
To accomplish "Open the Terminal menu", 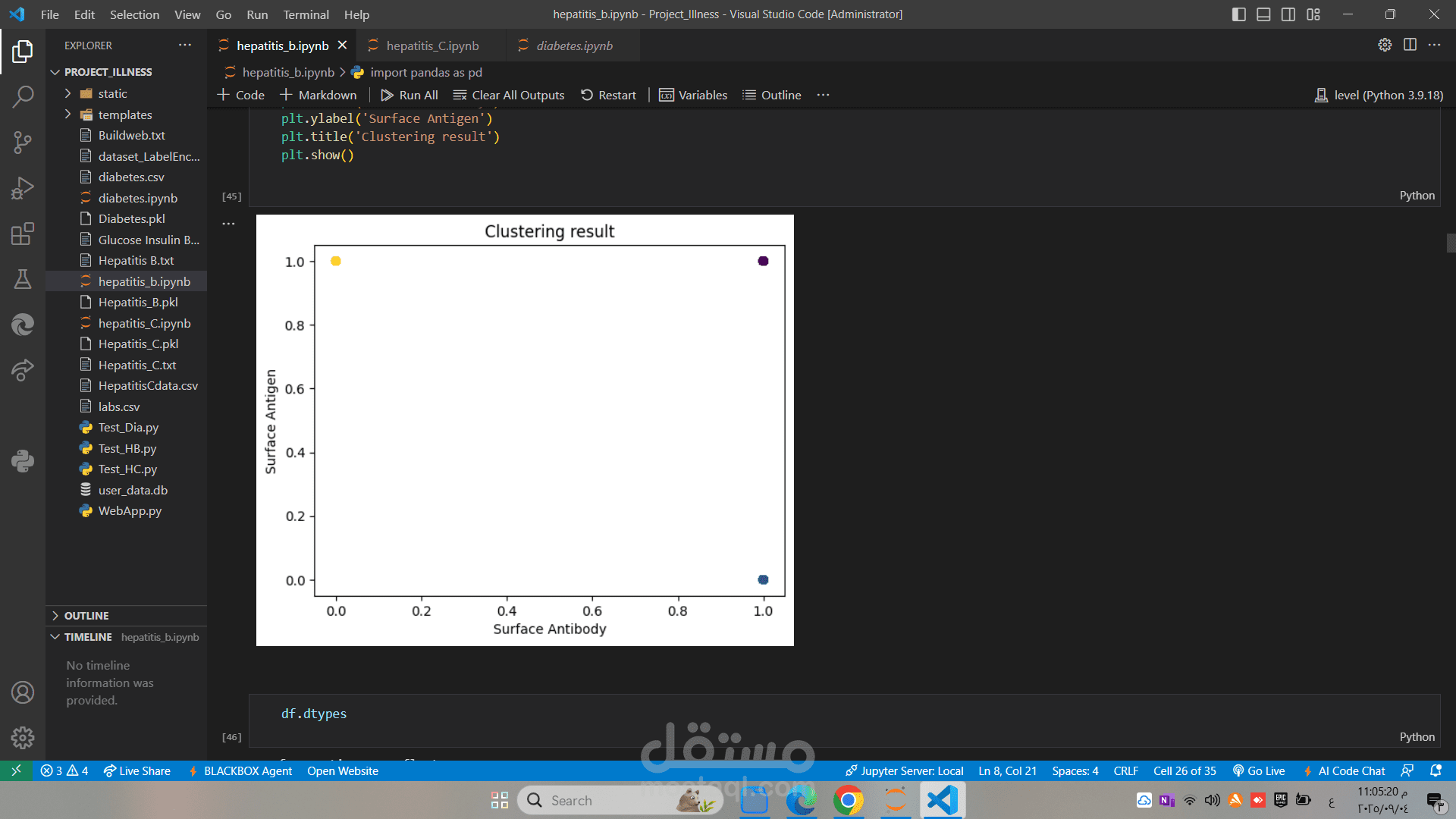I will [306, 14].
